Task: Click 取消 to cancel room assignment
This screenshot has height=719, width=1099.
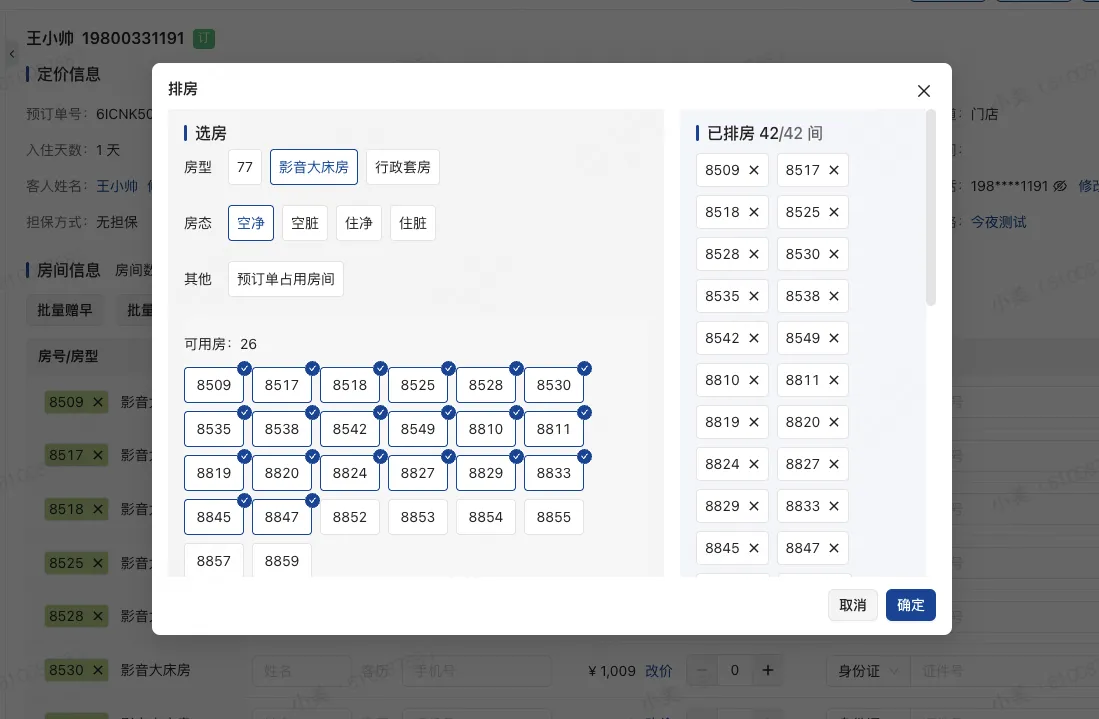Action: [x=853, y=605]
